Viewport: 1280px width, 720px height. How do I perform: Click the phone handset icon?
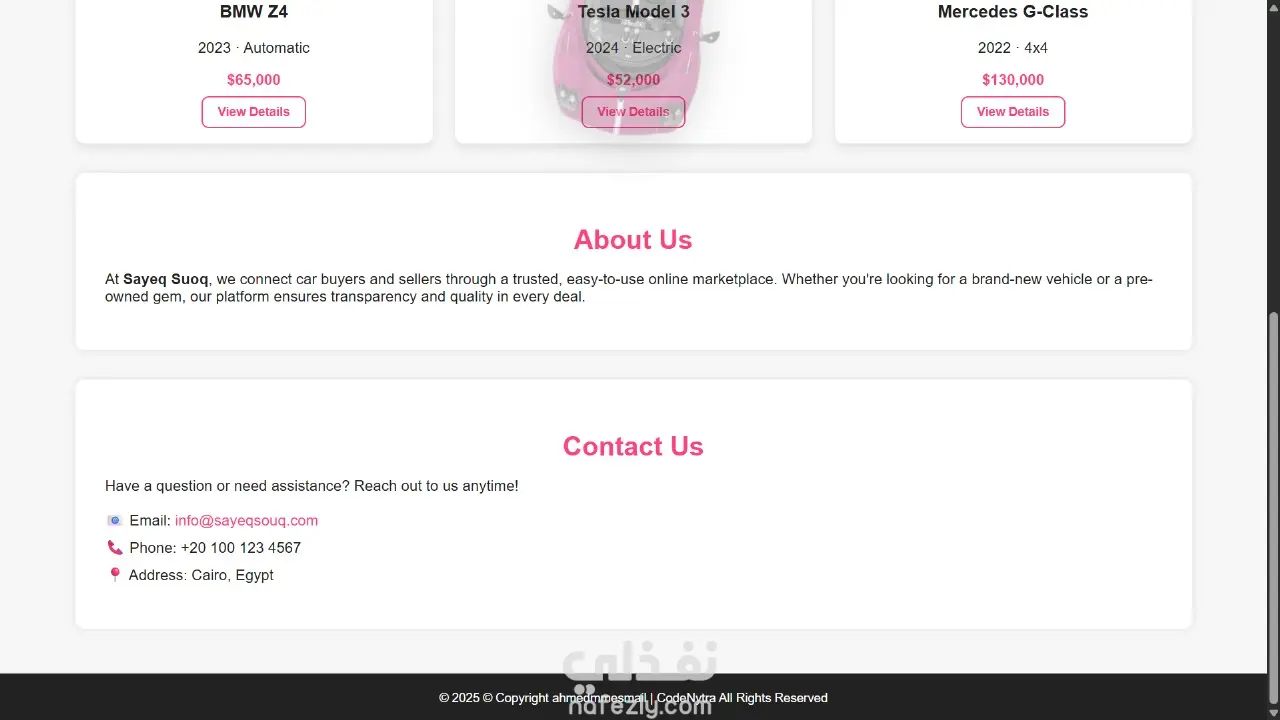(115, 548)
